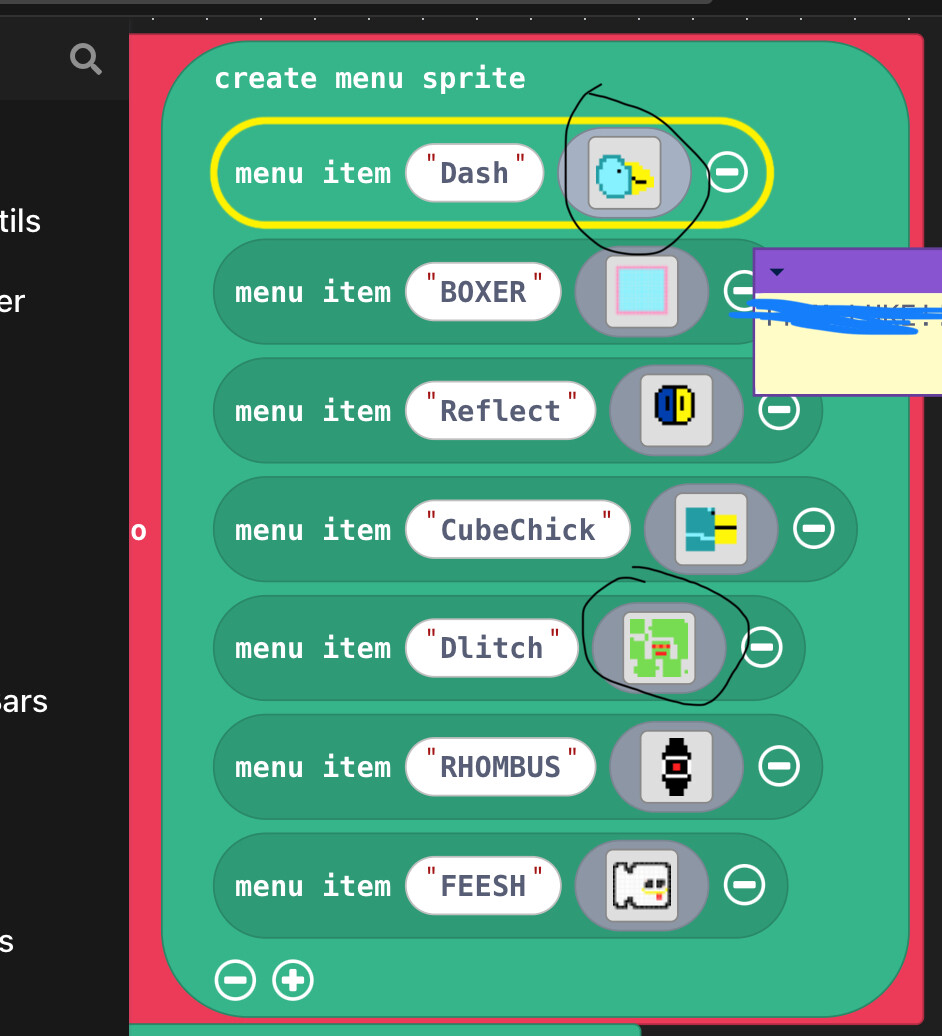
Task: Open the FEESH white fish sprite
Action: [641, 885]
